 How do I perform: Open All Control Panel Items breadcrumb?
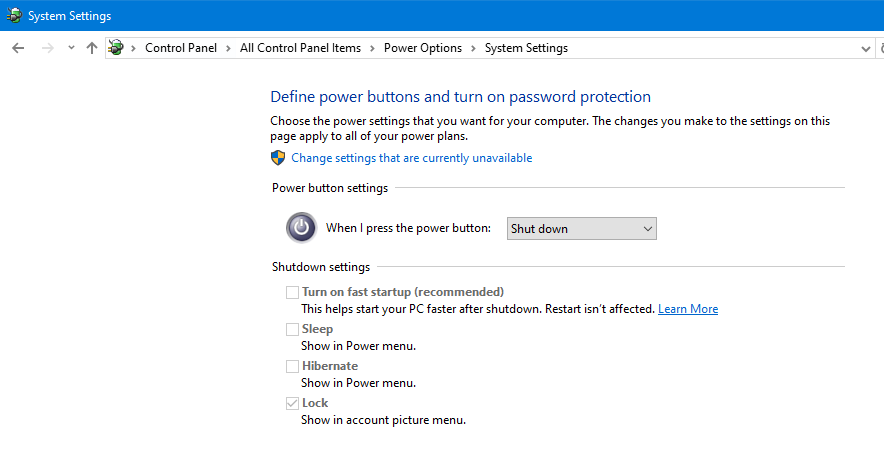(300, 48)
